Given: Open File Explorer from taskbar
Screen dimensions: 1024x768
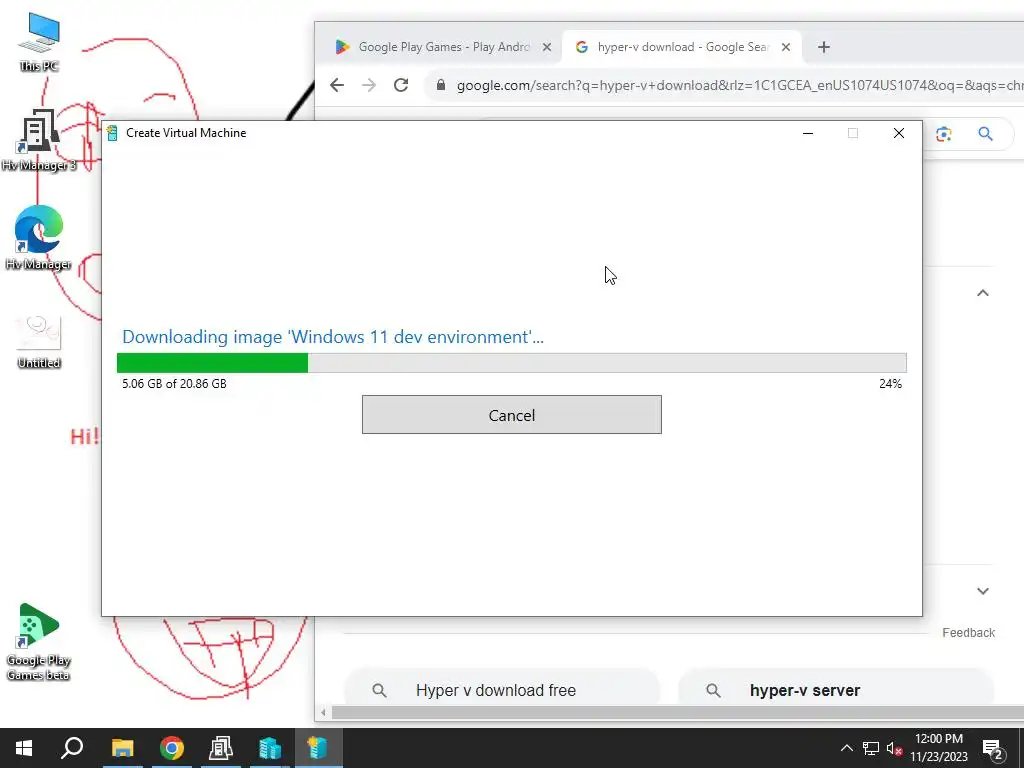Looking at the screenshot, I should point(122,748).
